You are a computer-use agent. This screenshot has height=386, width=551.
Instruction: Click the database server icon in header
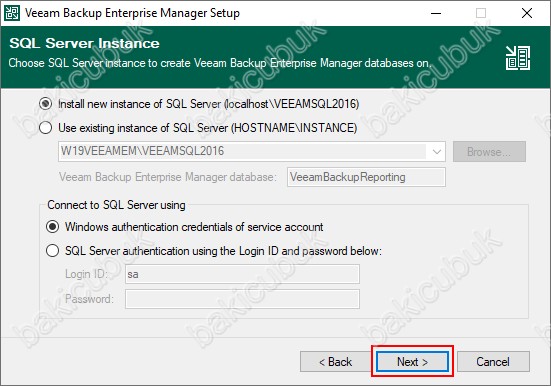(x=518, y=58)
